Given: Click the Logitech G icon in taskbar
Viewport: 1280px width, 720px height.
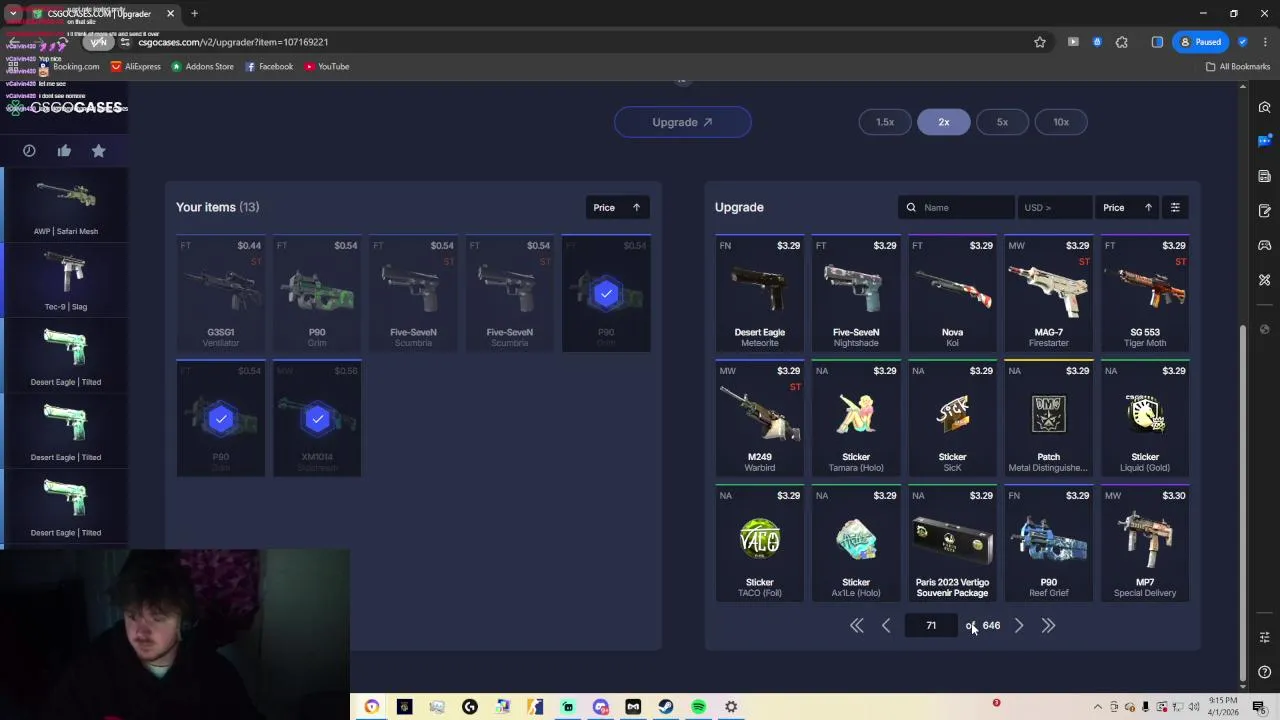Looking at the screenshot, I should point(470,707).
